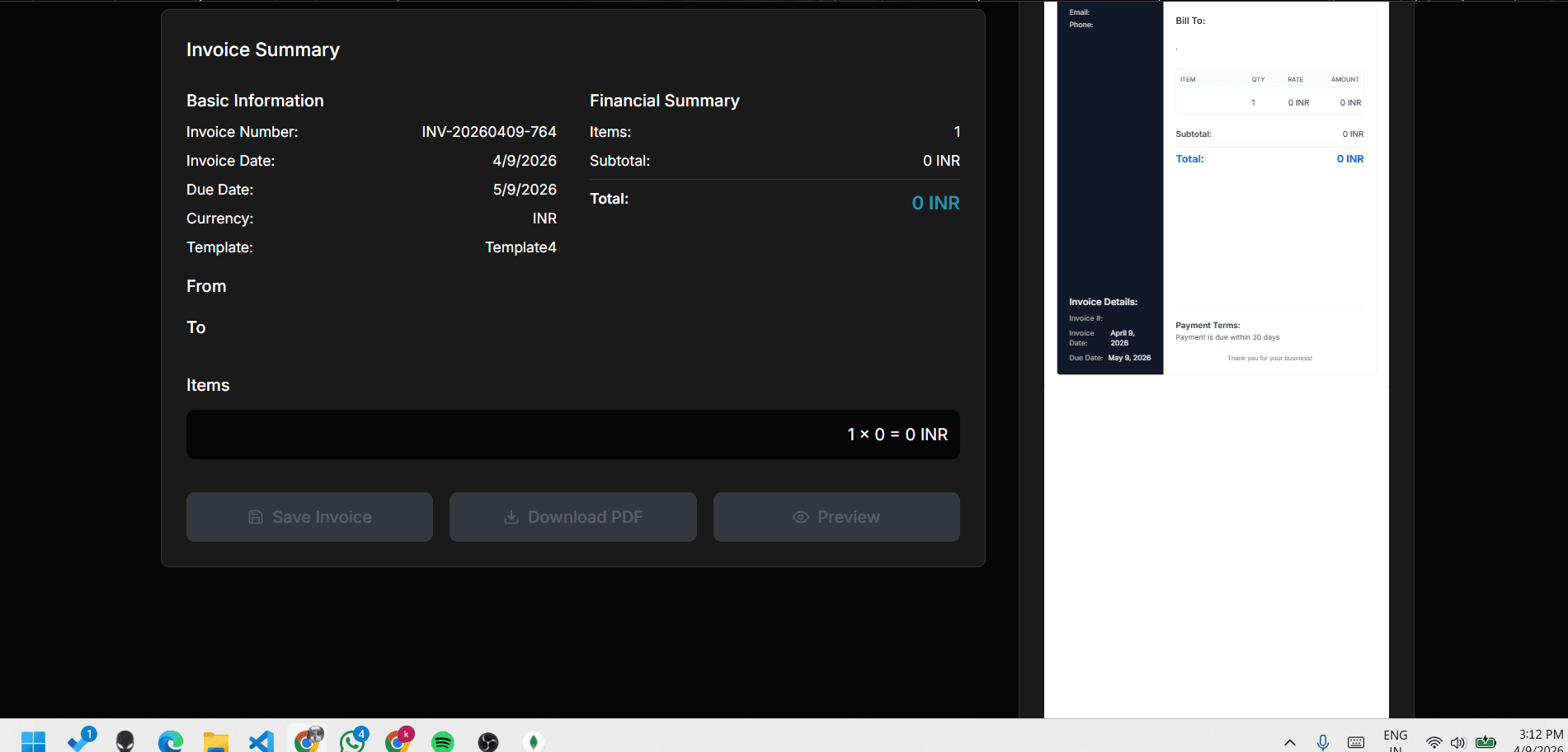
Task: Open Microsoft Edge from the taskbar
Action: click(171, 741)
